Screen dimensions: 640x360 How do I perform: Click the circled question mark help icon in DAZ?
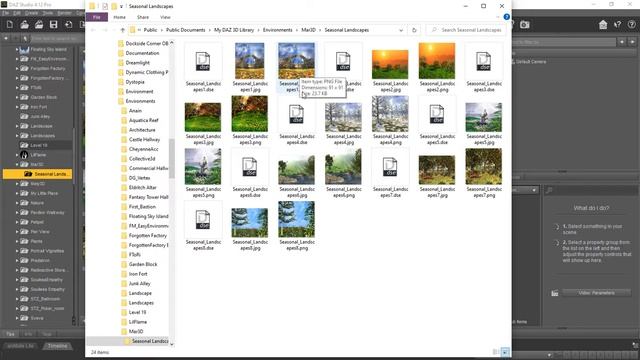(x=632, y=25)
